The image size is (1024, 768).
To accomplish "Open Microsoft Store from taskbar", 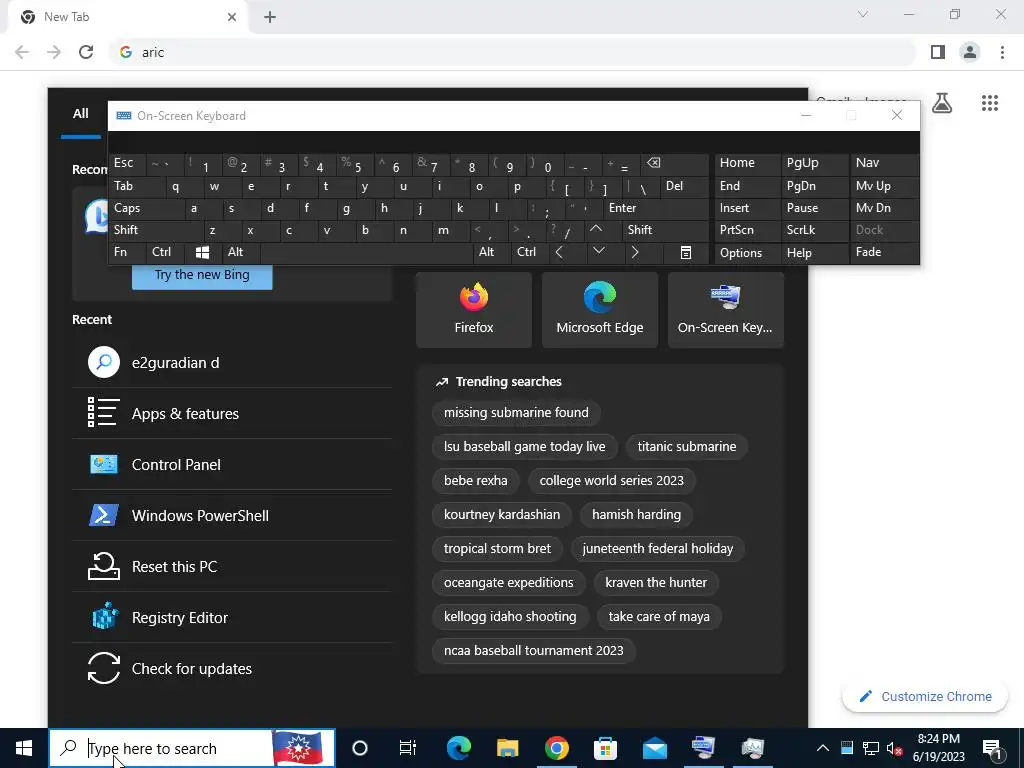I will click(605, 748).
